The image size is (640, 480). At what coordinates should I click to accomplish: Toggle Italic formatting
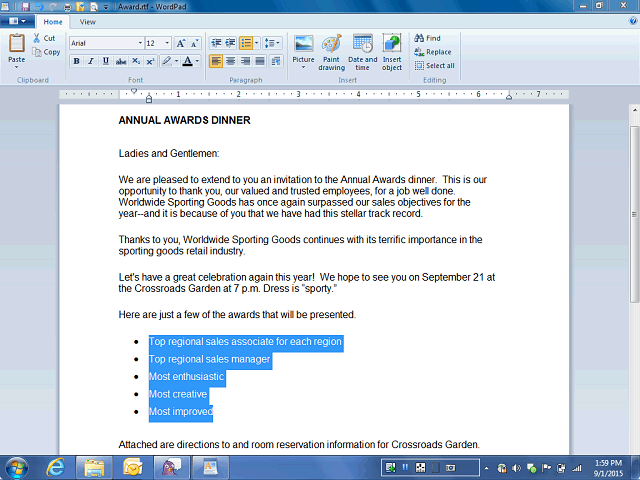point(91,61)
